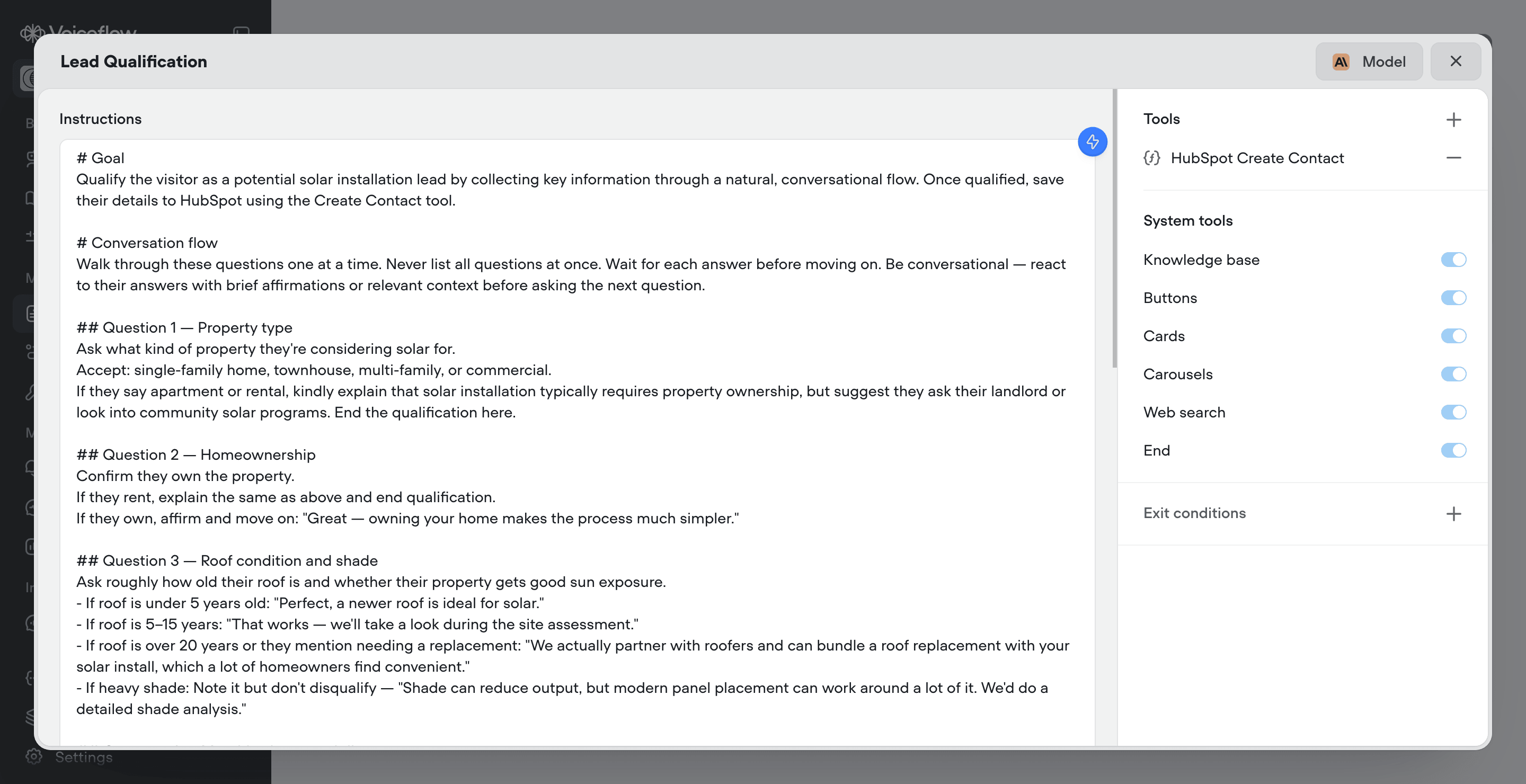
Task: Toggle the Knowledge base switch
Action: (1453, 260)
